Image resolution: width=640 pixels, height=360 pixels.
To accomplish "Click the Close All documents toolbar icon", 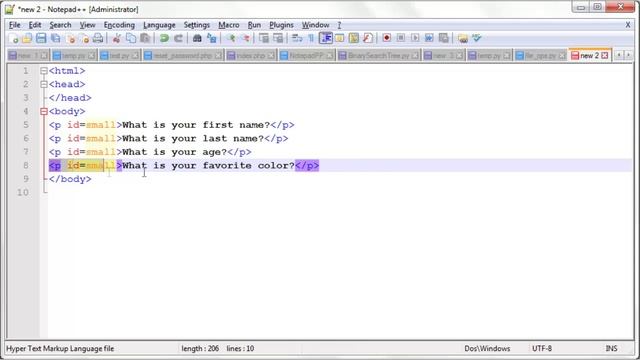I will coord(84,38).
